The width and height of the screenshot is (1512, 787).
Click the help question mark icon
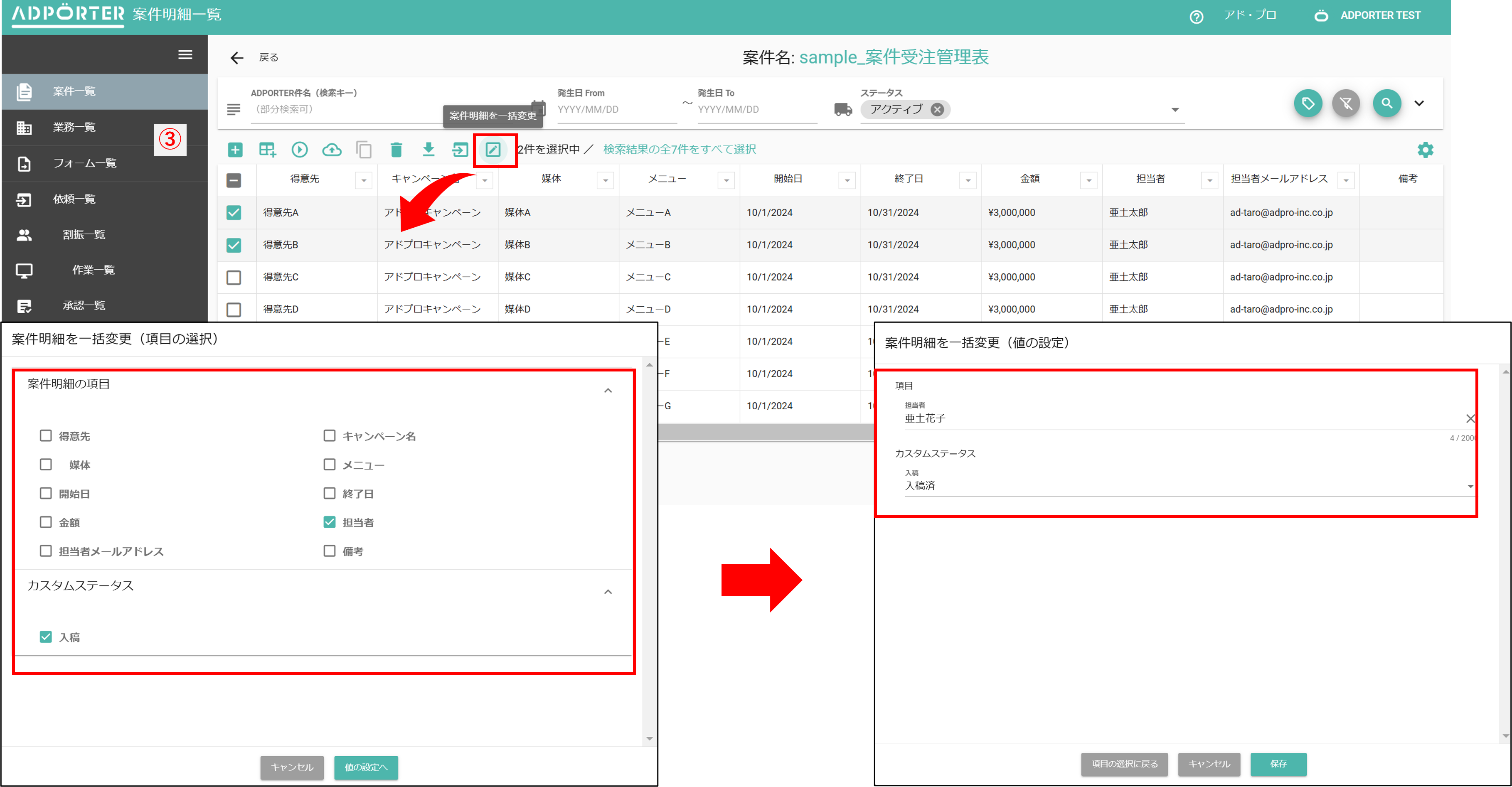click(x=1196, y=17)
